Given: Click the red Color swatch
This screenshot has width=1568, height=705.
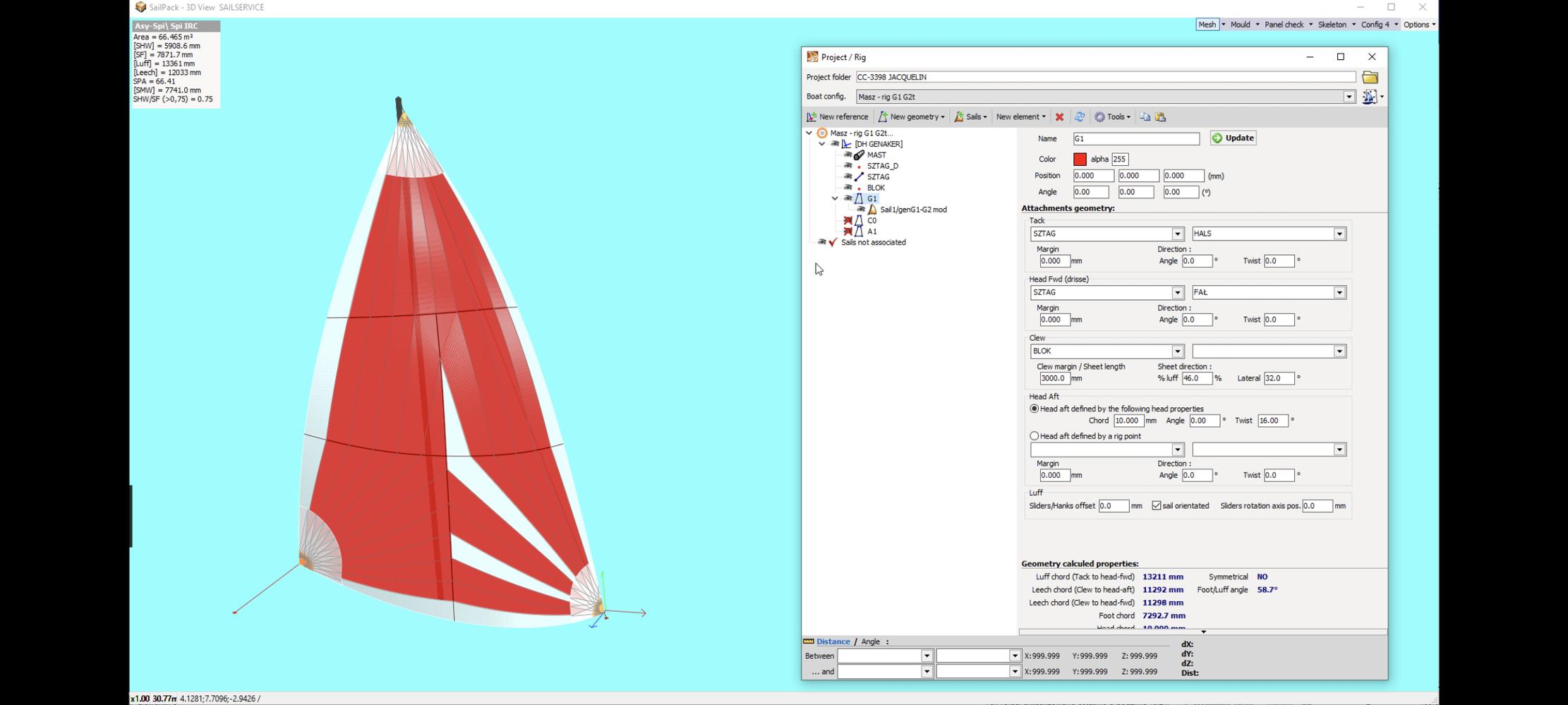Looking at the screenshot, I should pos(1080,159).
